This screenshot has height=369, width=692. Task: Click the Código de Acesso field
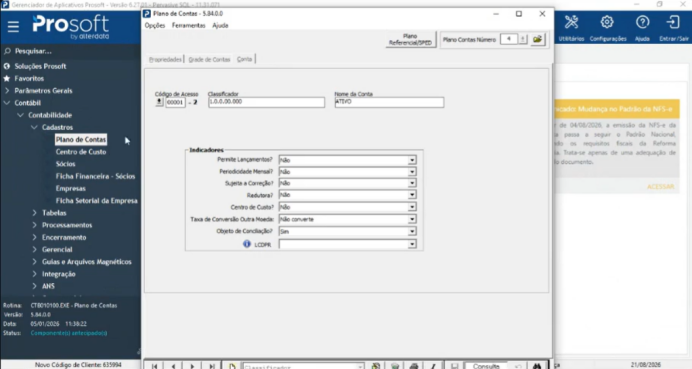point(175,102)
